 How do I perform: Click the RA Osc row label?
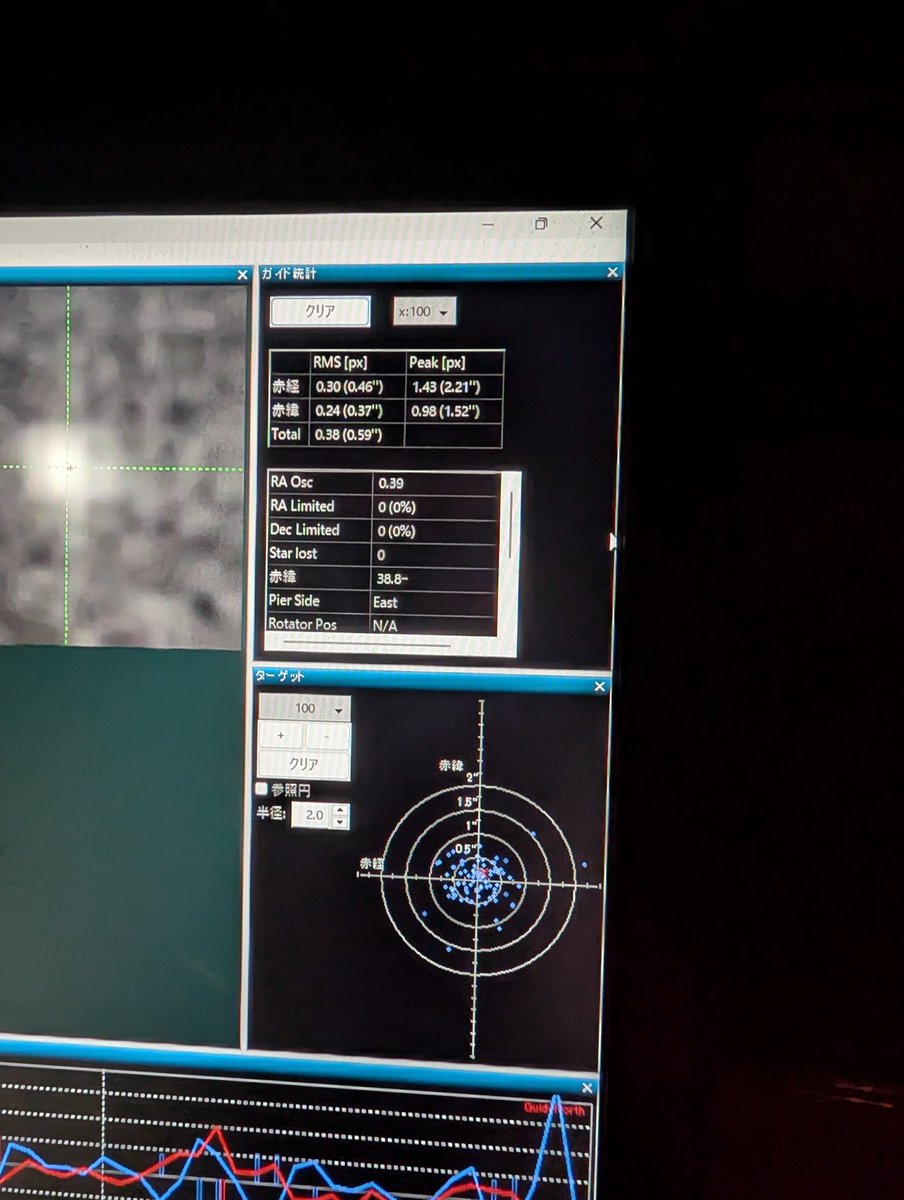[292, 482]
